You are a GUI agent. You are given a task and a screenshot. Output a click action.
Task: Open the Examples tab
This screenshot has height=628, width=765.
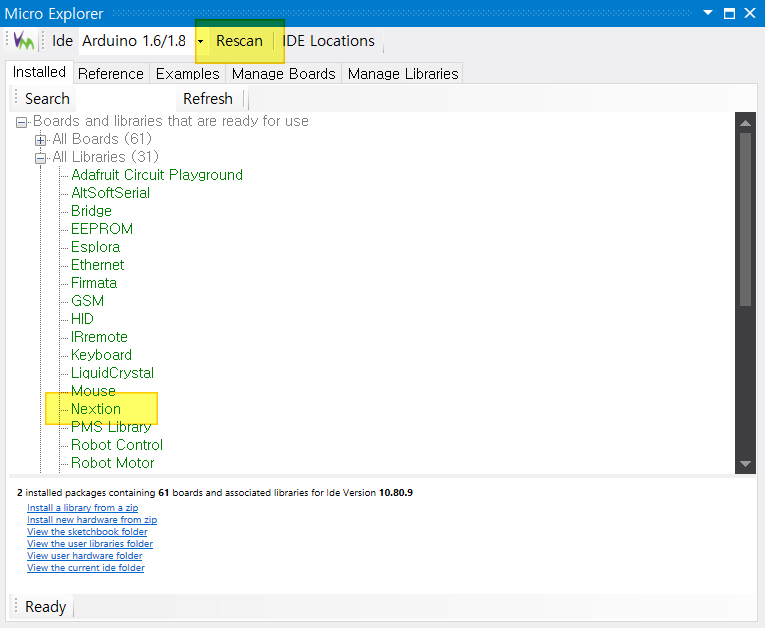pos(187,74)
